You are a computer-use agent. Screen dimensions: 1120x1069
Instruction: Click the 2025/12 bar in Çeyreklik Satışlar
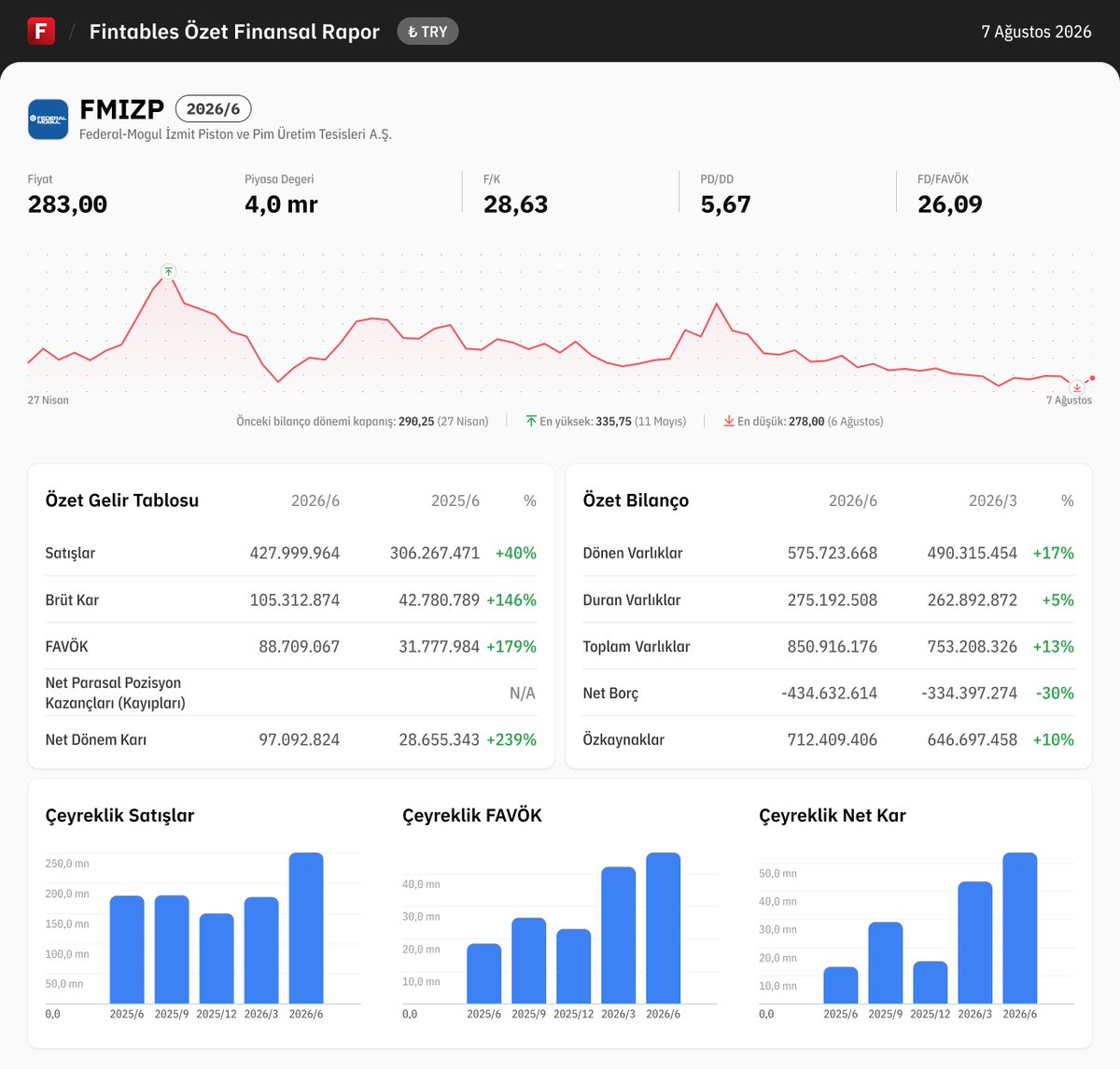pyautogui.click(x=217, y=959)
